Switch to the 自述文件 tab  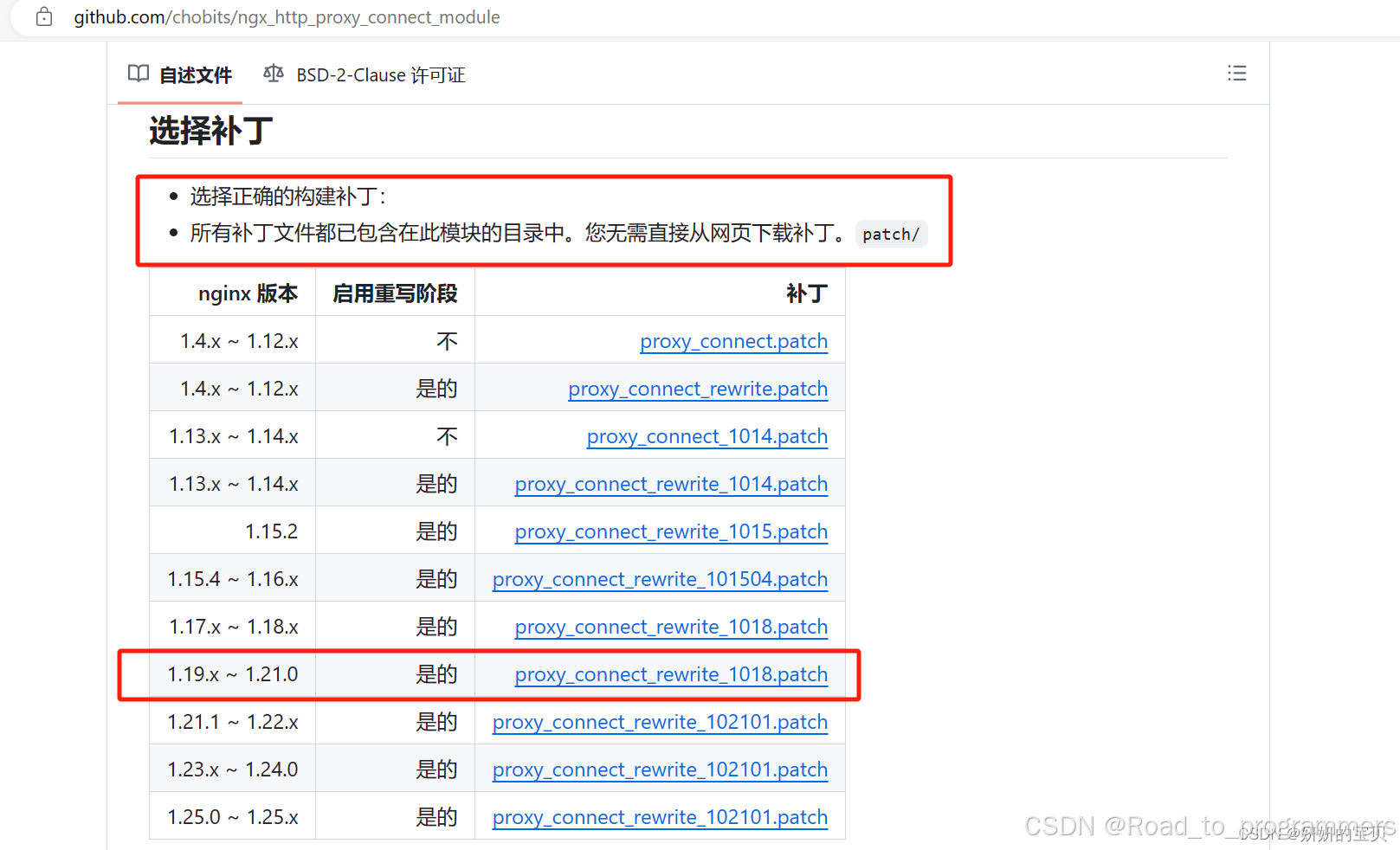point(180,74)
